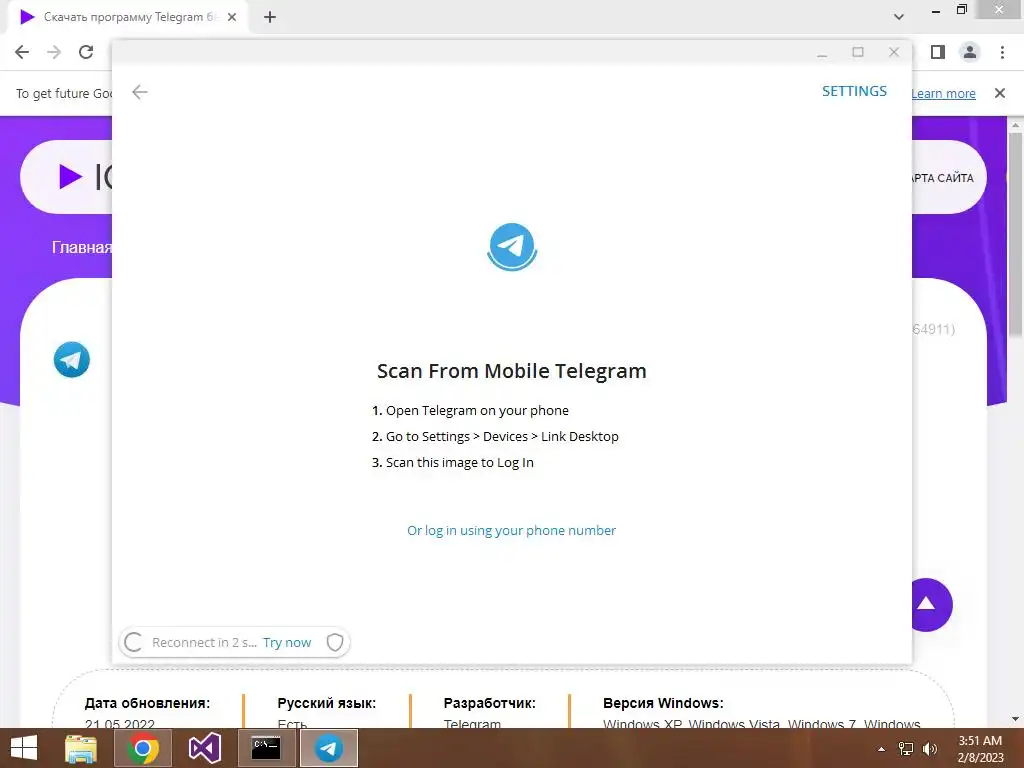Click the "Дата обновления:" label on the webpage
Viewport: 1024px width, 768px height.
tap(147, 703)
